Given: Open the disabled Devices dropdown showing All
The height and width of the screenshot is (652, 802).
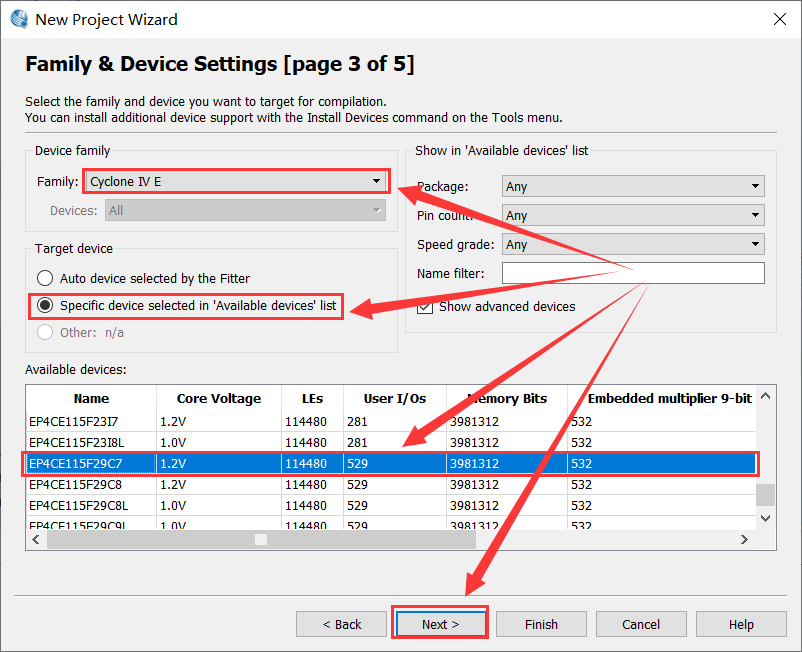Looking at the screenshot, I should coord(245,210).
